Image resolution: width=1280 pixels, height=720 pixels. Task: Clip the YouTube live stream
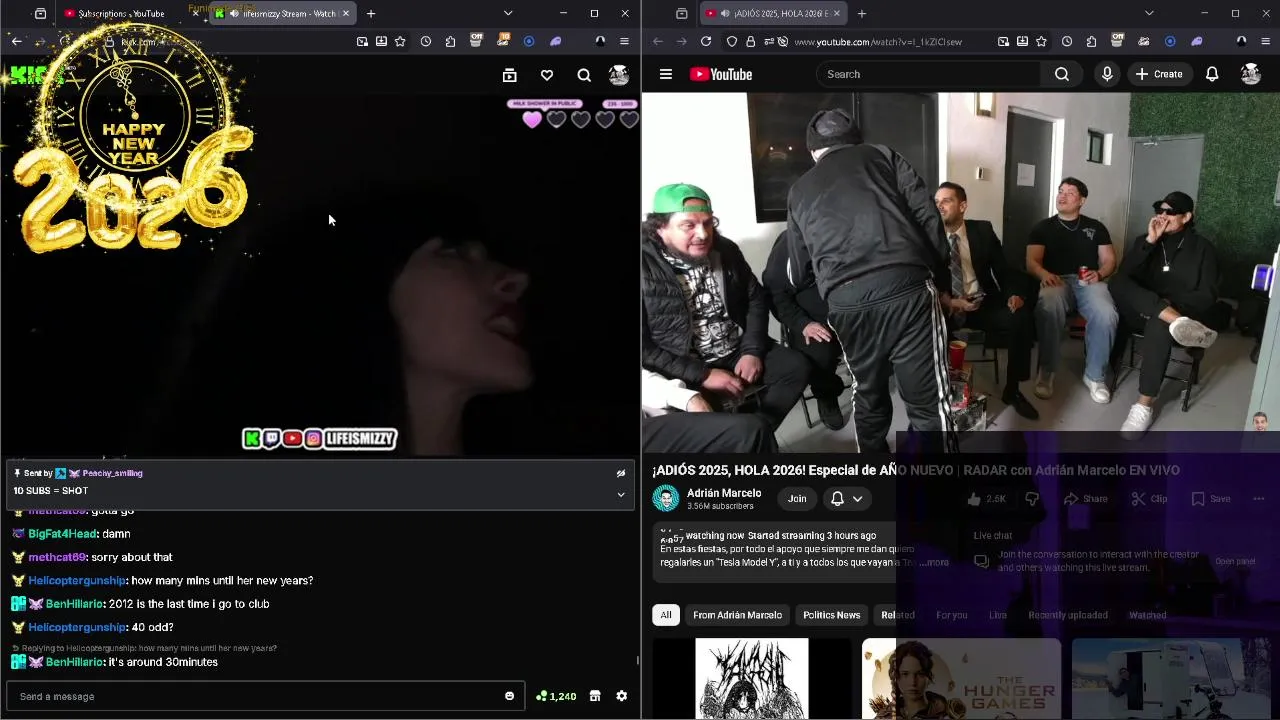pyautogui.click(x=1149, y=498)
